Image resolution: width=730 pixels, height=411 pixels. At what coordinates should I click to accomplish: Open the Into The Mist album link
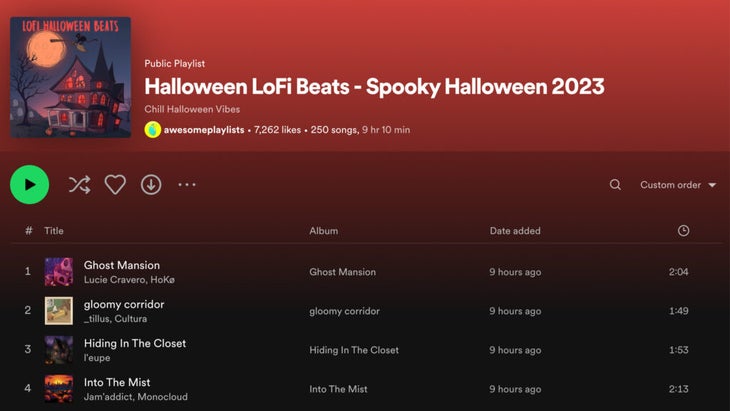(x=338, y=389)
